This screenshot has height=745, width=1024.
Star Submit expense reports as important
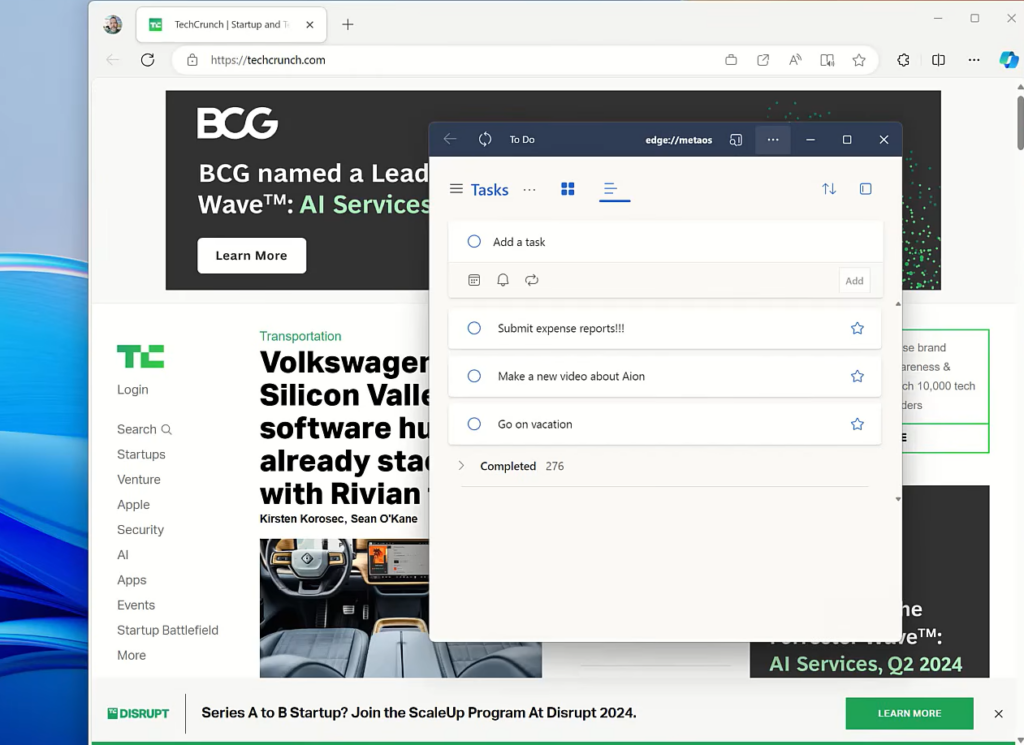(857, 328)
